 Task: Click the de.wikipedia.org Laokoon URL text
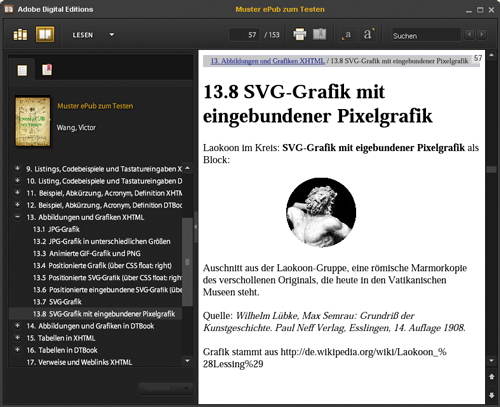(x=325, y=358)
